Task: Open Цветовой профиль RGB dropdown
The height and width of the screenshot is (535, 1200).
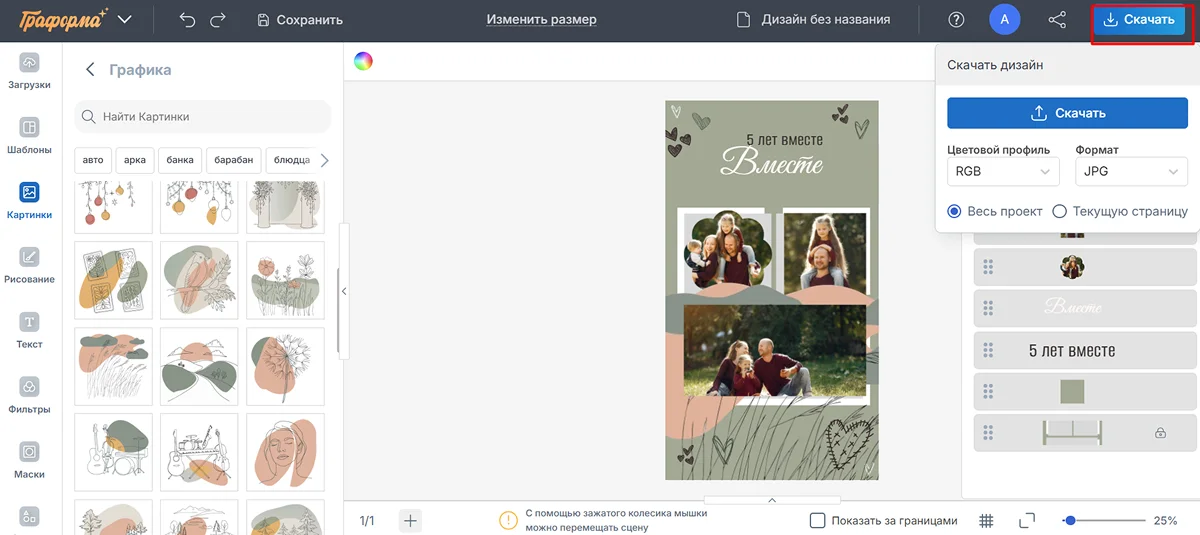Action: 1002,172
